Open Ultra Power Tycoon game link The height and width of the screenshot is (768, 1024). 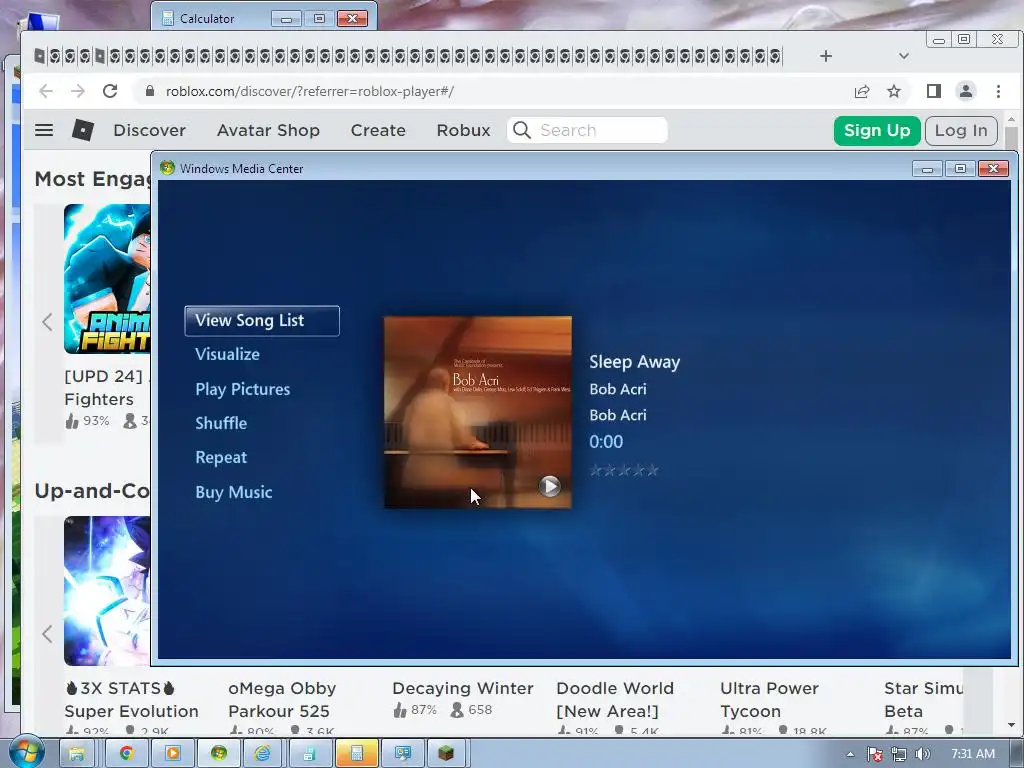[769, 699]
